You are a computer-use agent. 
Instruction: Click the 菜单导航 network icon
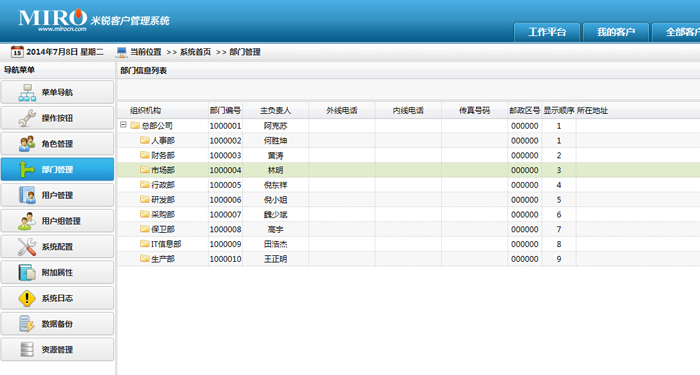pos(27,92)
